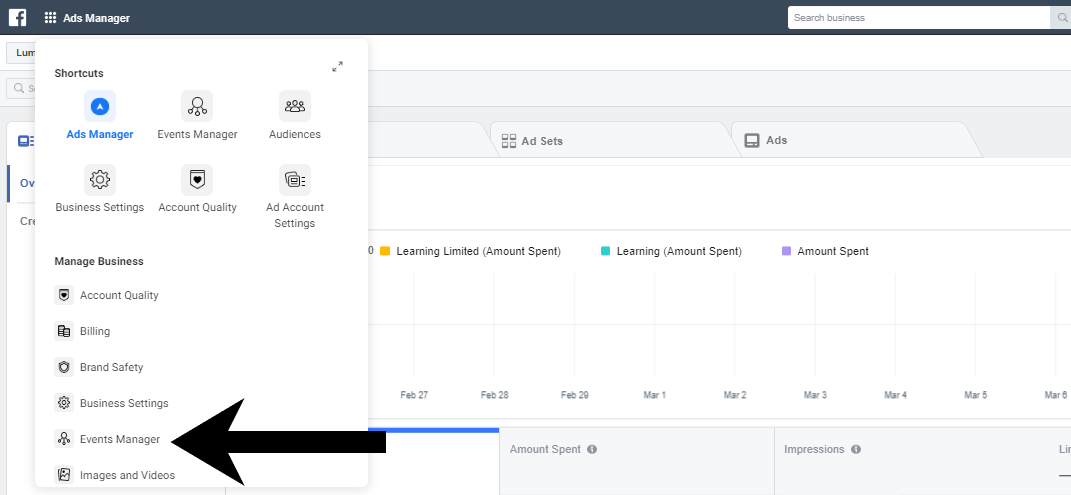Click the Mar 1 chart date label
Image resolution: width=1071 pixels, height=495 pixels.
tap(654, 395)
